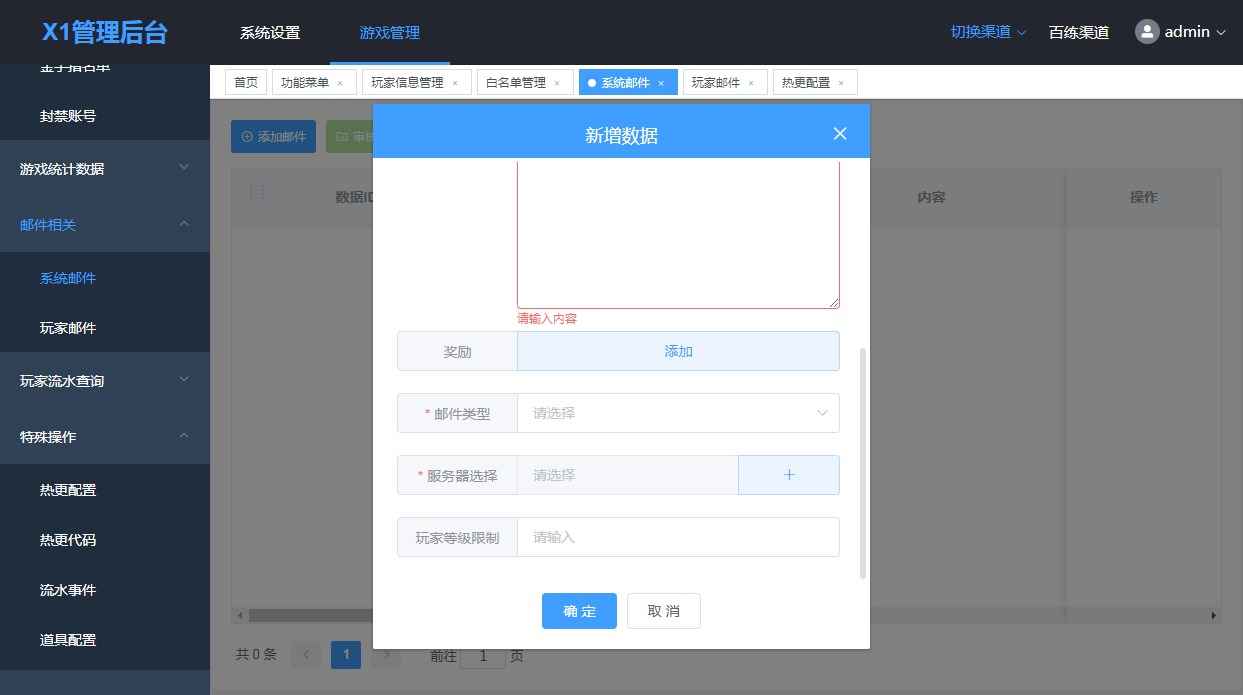点击取消关闭表单
The width and height of the screenshot is (1243, 695).
(663, 610)
